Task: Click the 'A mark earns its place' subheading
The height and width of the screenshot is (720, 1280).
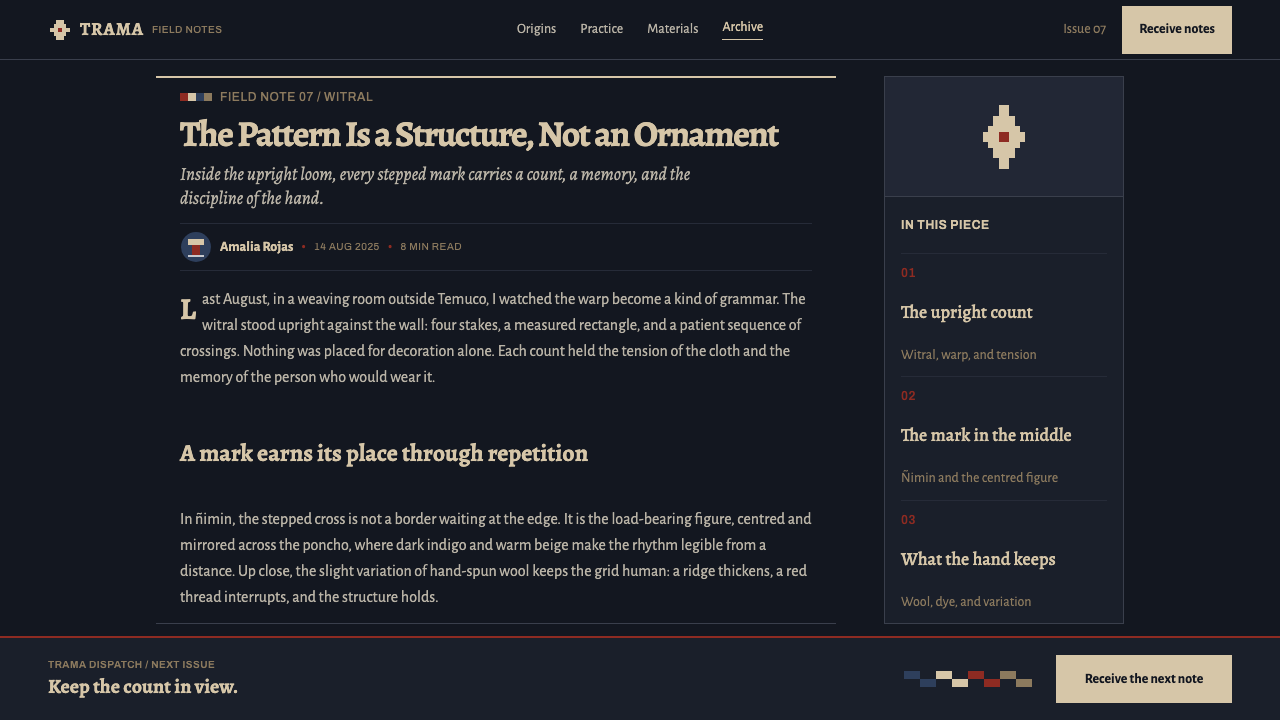Action: point(384,454)
